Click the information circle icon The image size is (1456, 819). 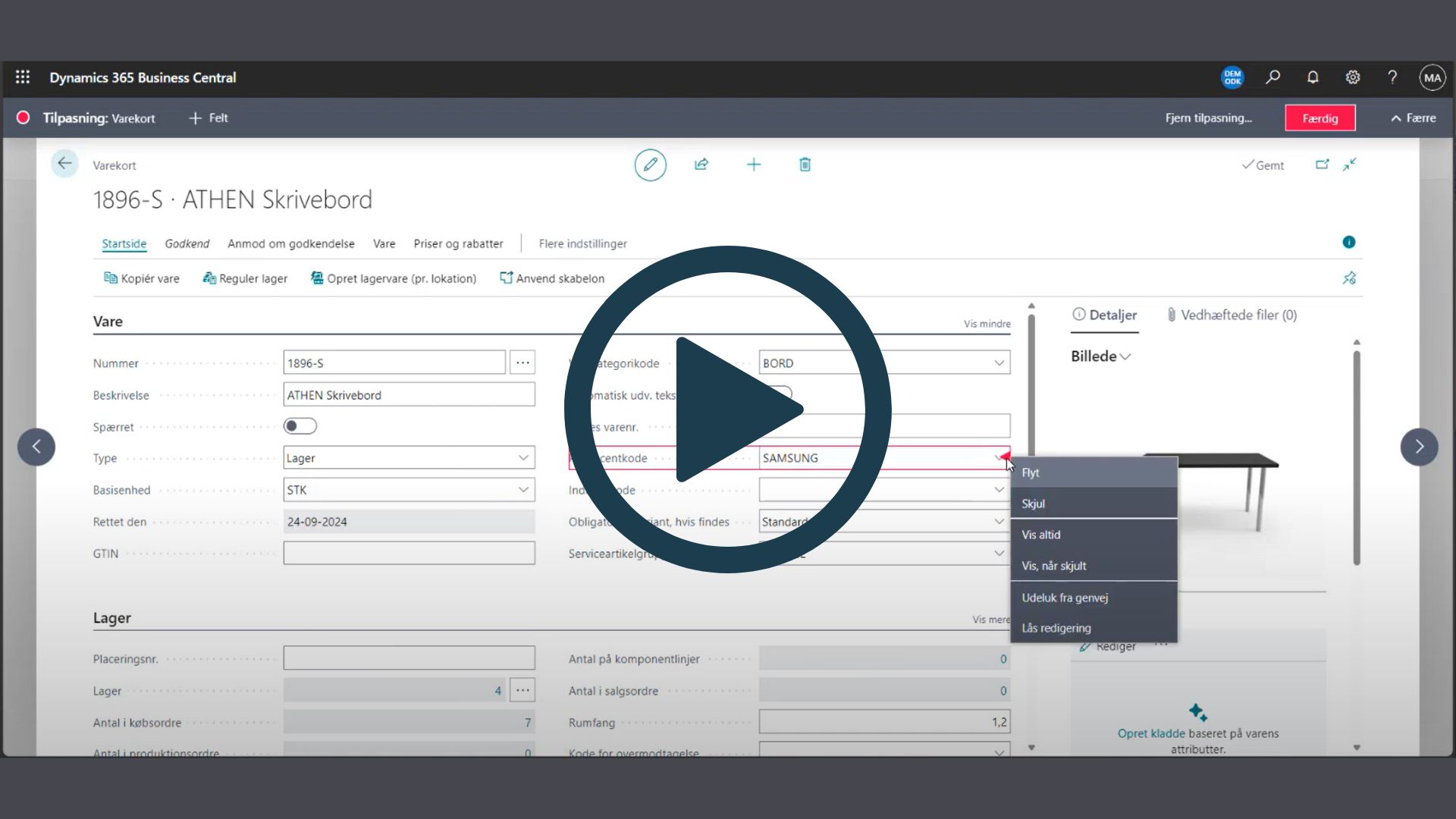(x=1349, y=243)
